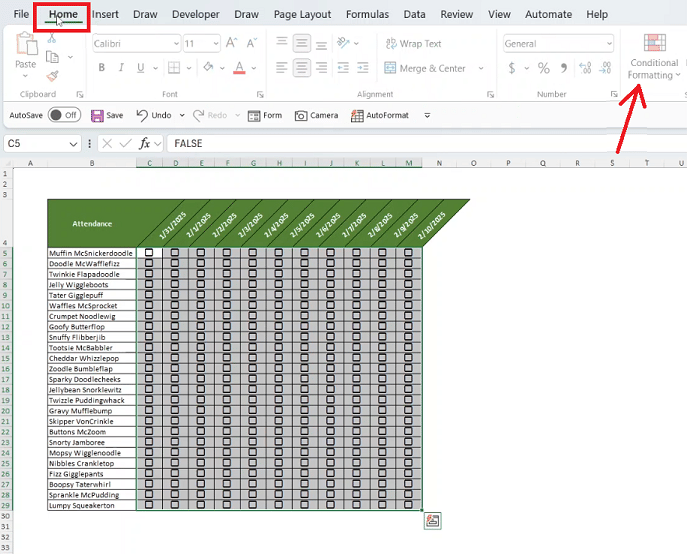Image resolution: width=687 pixels, height=554 pixels.
Task: Open the Calibri font name dropdown
Action: tap(176, 43)
